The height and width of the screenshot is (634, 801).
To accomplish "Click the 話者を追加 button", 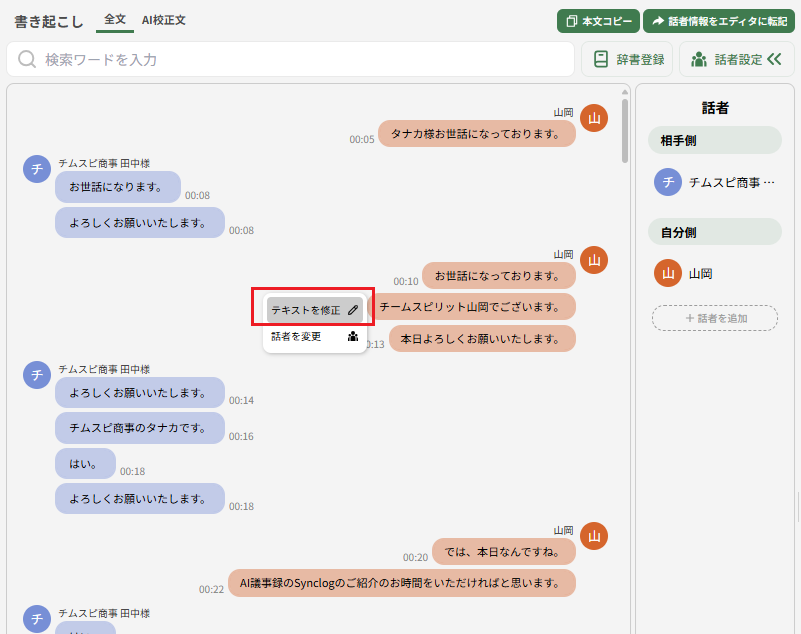I will (715, 318).
